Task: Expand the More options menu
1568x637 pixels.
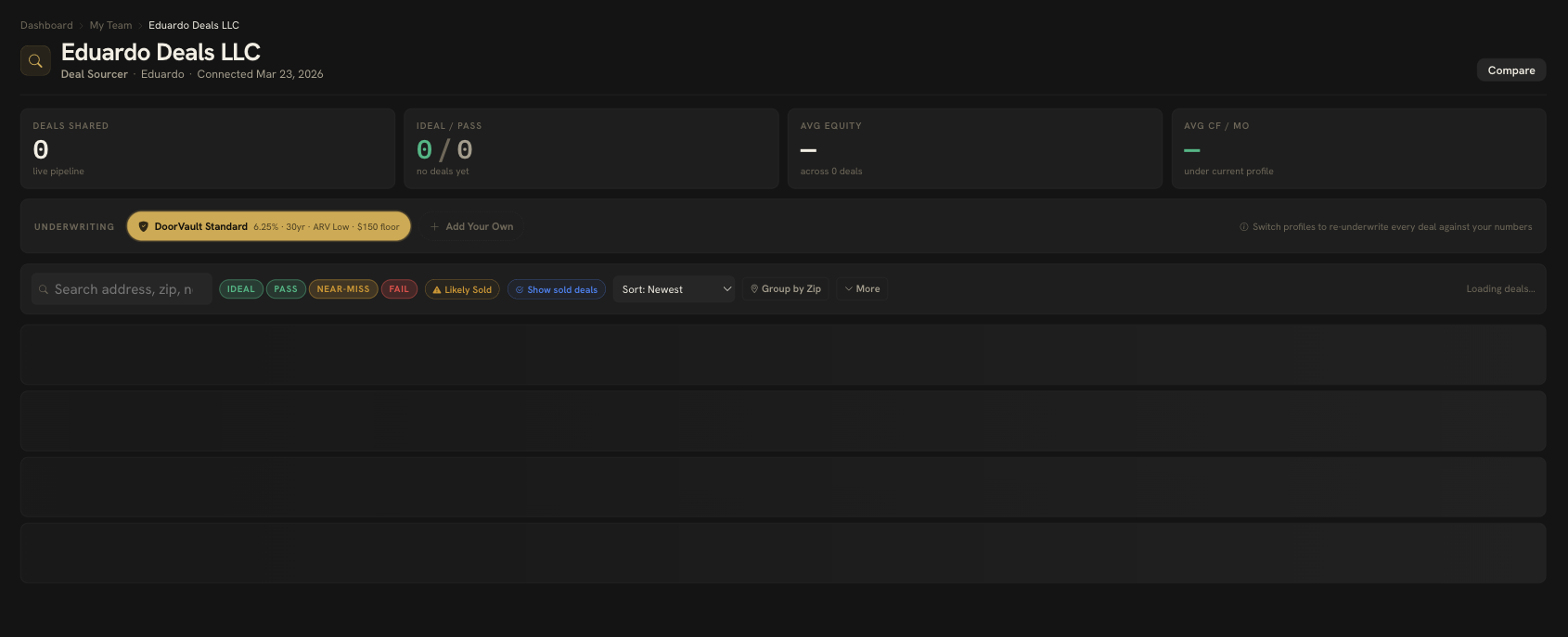Action: 862,289
